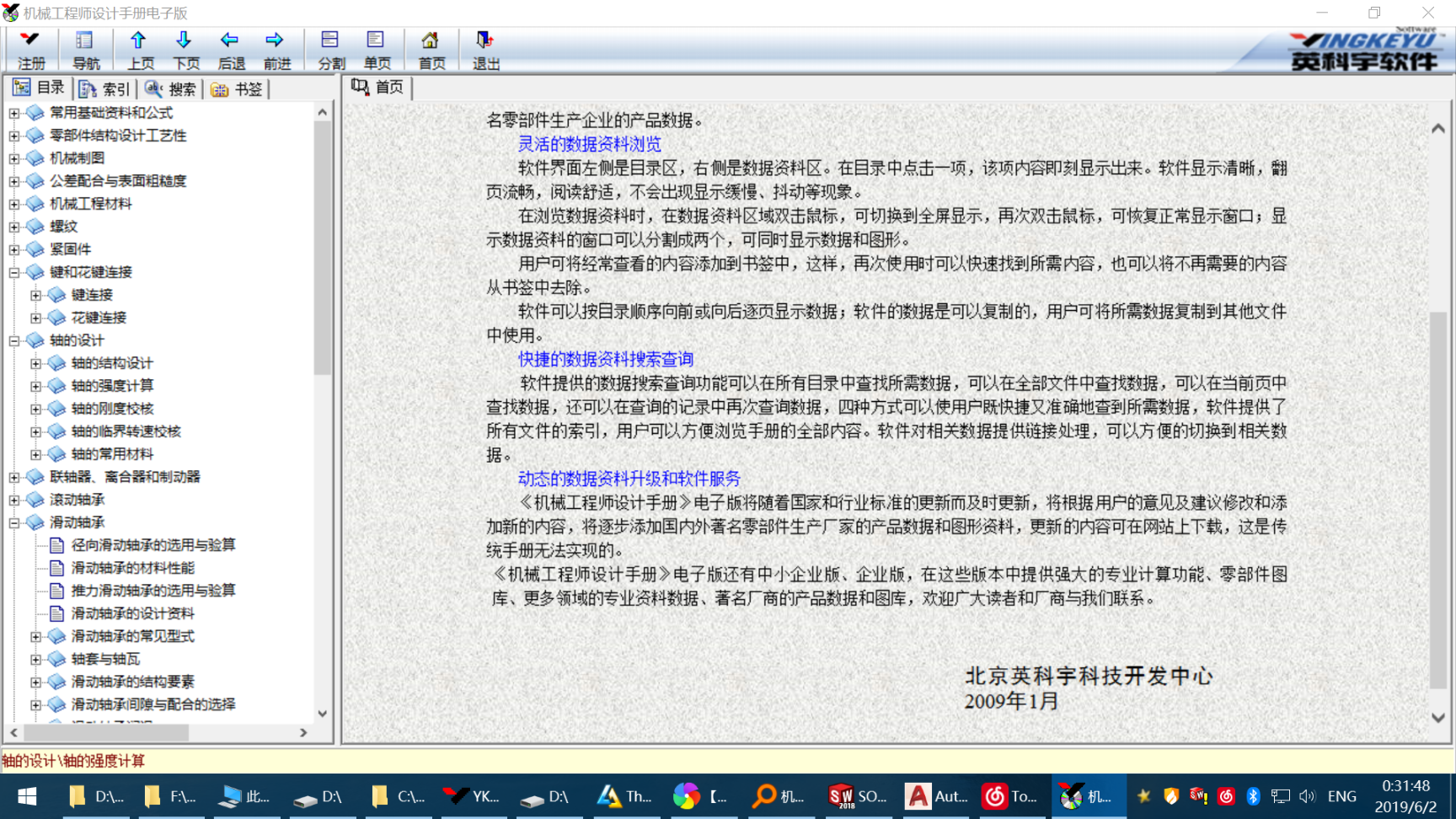Select 轴的强度计算 in the tree
The image size is (1456, 819).
click(112, 386)
